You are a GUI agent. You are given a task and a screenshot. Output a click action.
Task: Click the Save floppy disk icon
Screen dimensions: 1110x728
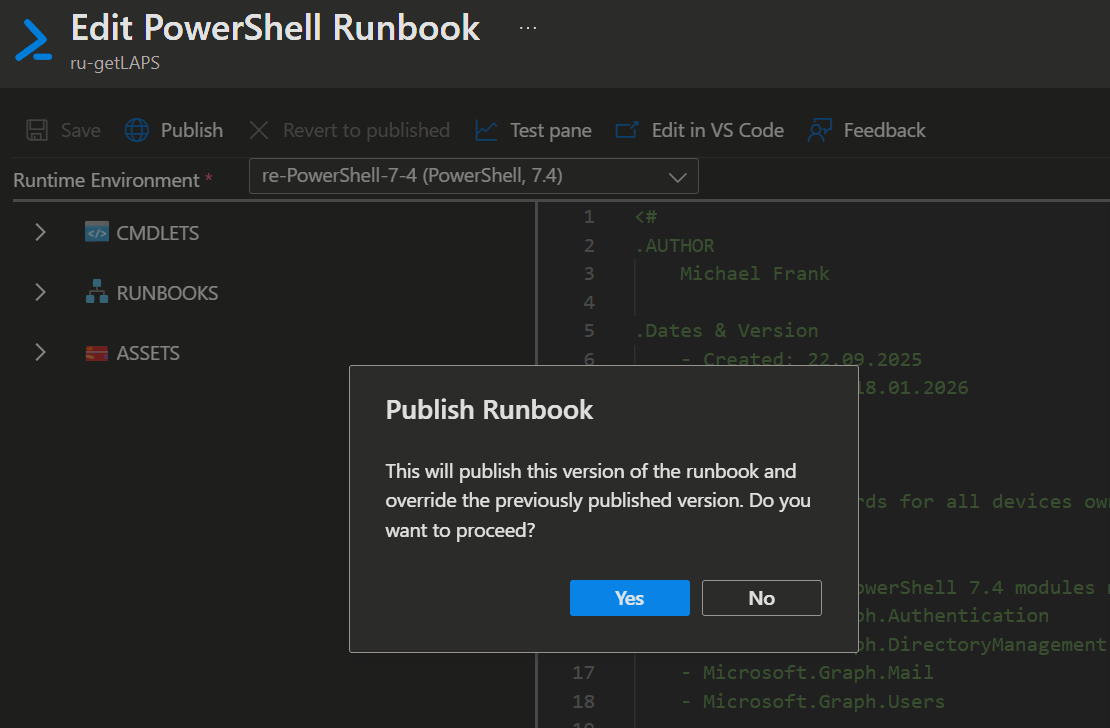(37, 130)
